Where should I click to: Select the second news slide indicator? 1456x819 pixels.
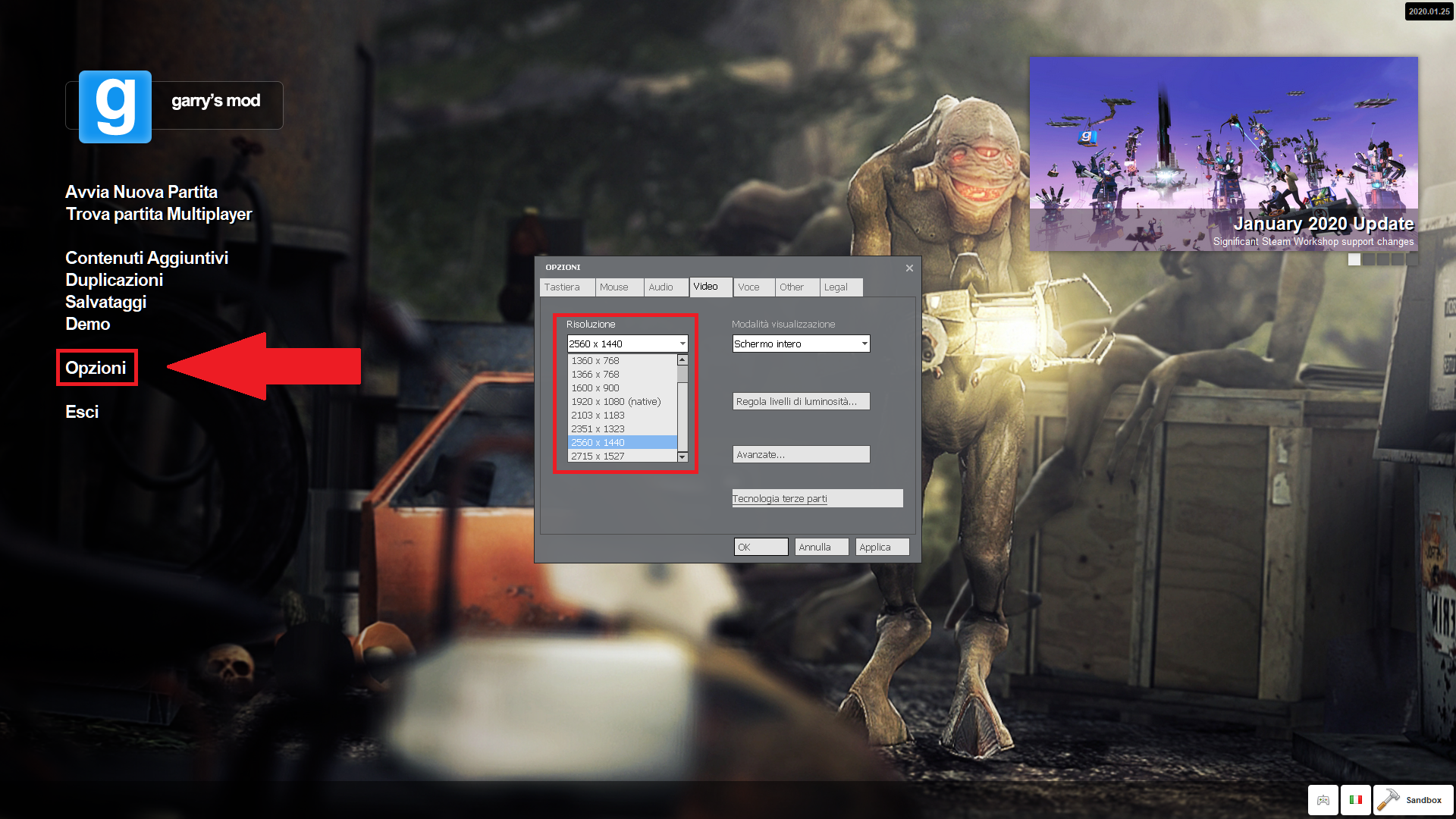click(x=1369, y=259)
